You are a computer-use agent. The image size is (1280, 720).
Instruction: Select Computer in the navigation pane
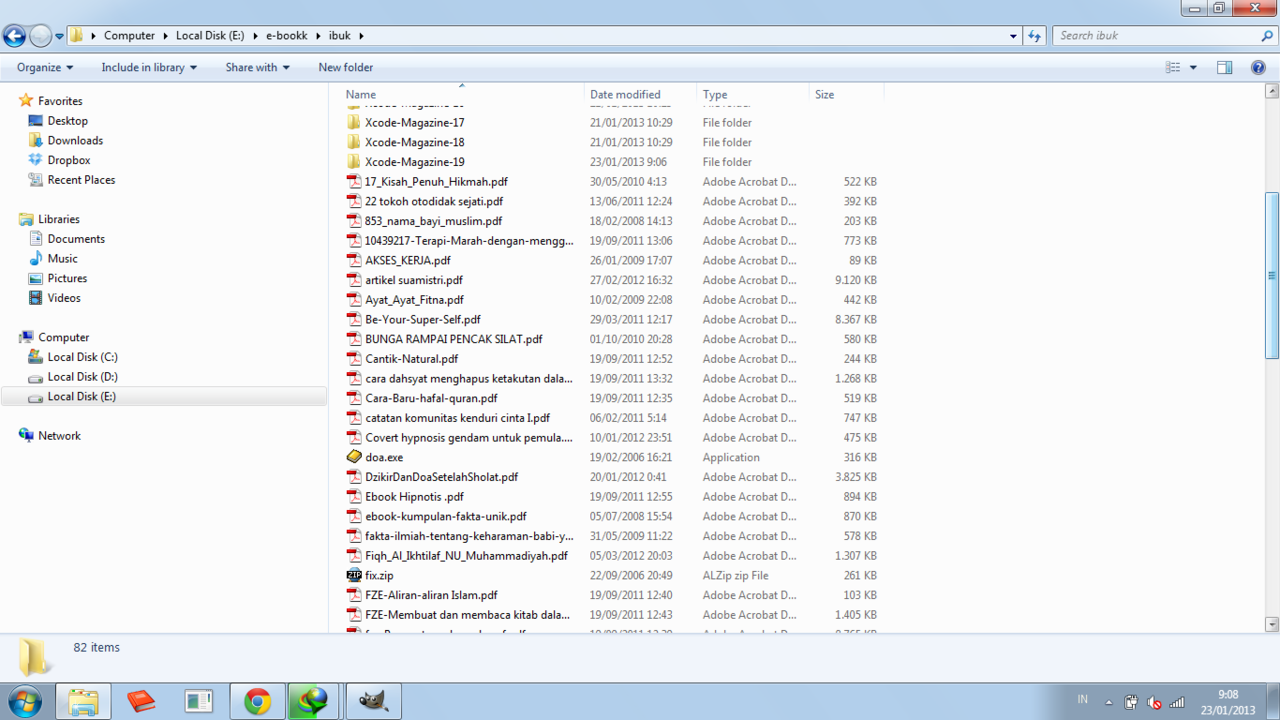63,337
